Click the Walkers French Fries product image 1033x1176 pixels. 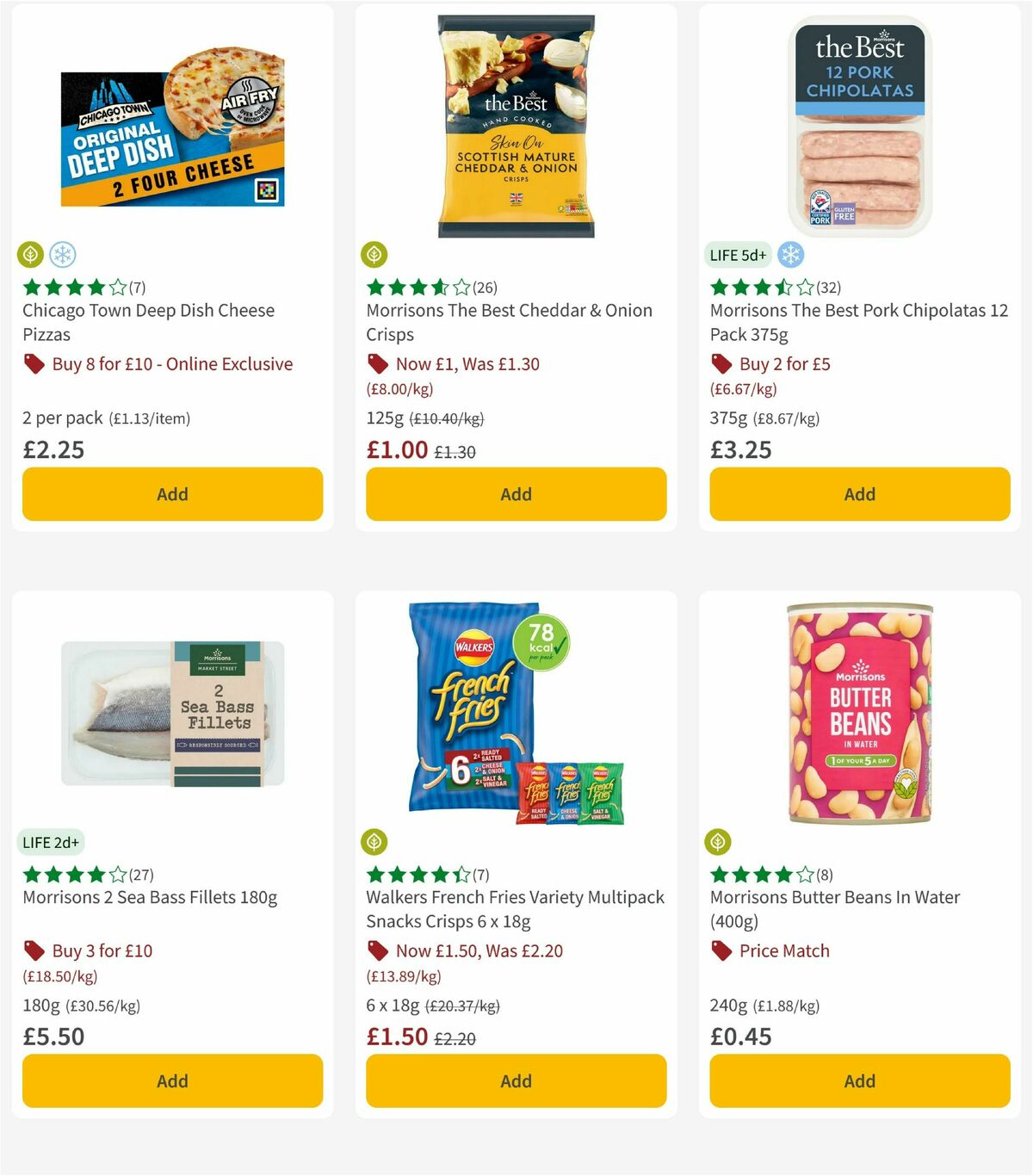pos(515,715)
